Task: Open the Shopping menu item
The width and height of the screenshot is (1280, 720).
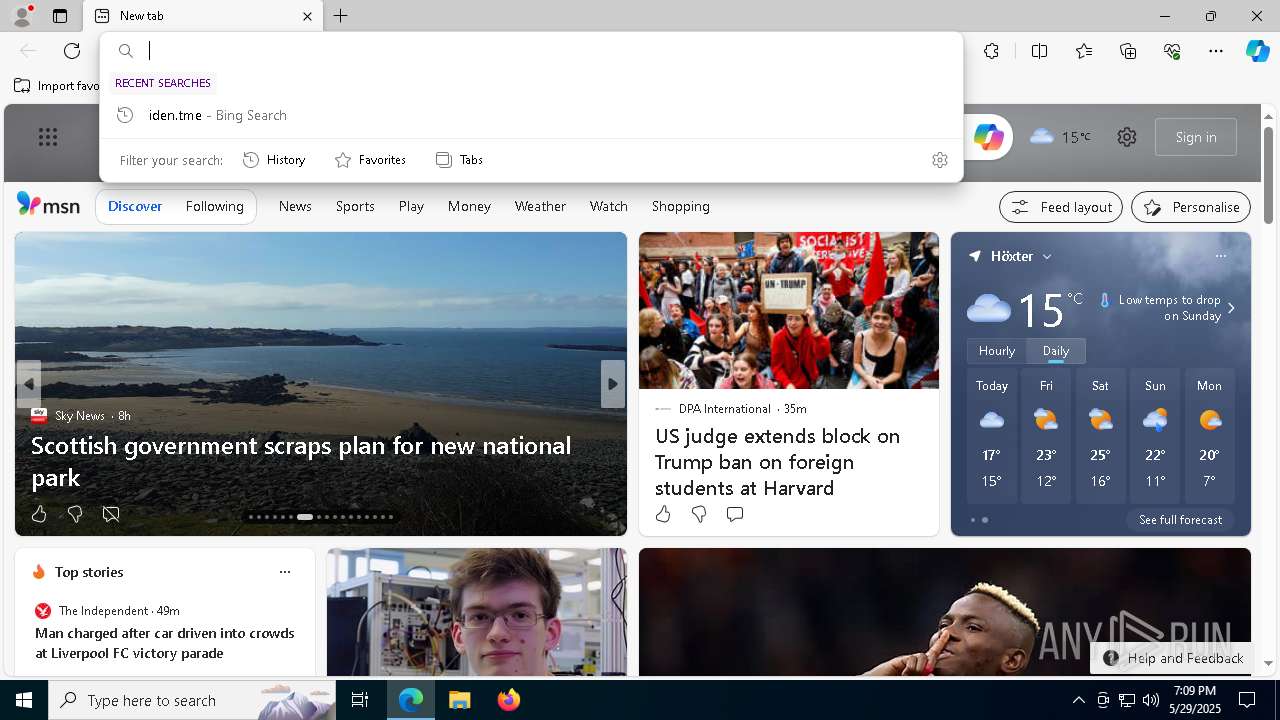Action: (681, 206)
